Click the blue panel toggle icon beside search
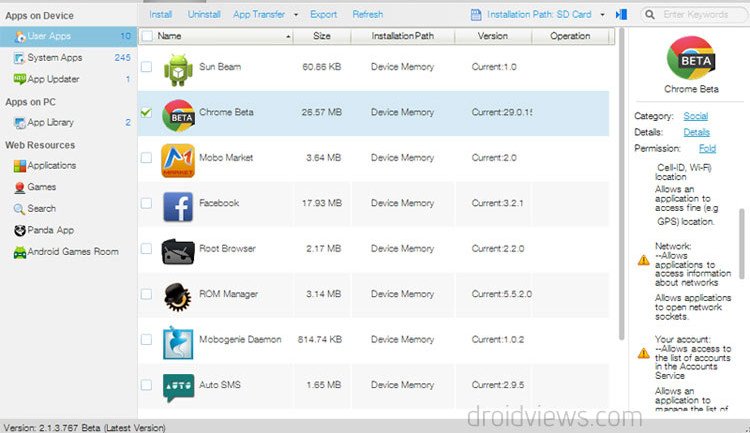The image size is (750, 433). pos(621,14)
